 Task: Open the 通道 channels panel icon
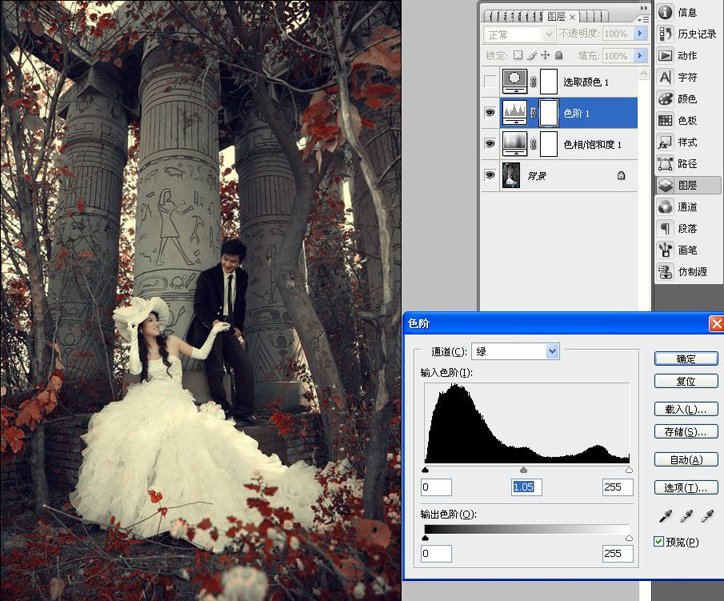(665, 207)
